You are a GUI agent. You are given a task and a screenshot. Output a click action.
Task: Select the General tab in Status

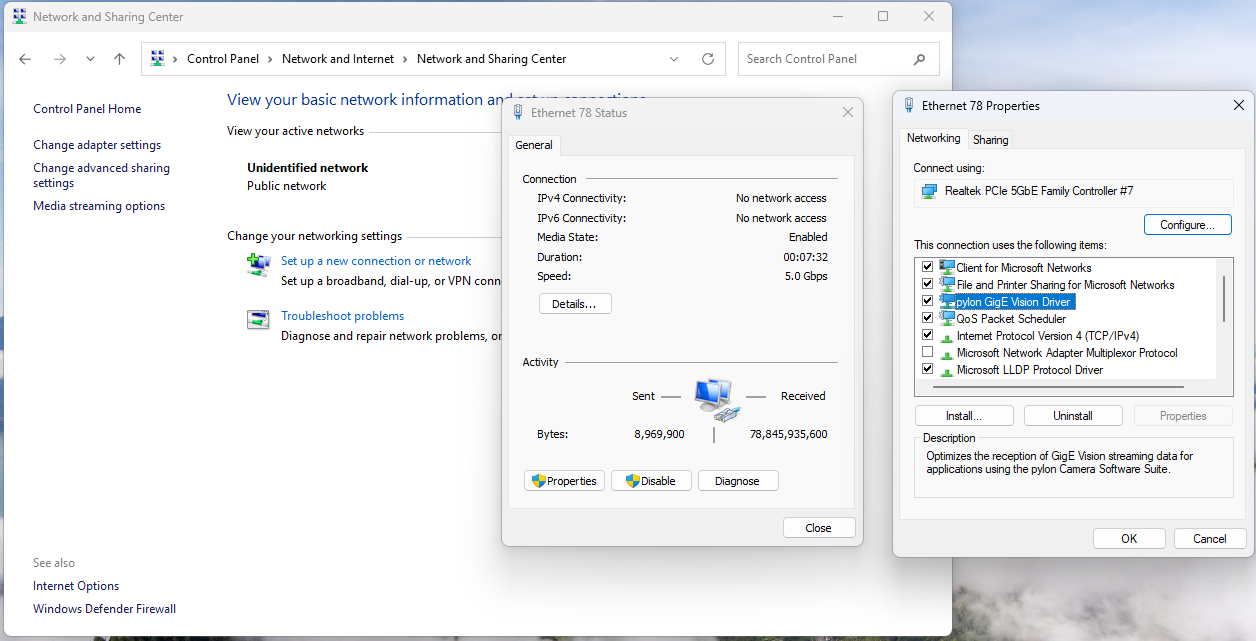coord(533,145)
